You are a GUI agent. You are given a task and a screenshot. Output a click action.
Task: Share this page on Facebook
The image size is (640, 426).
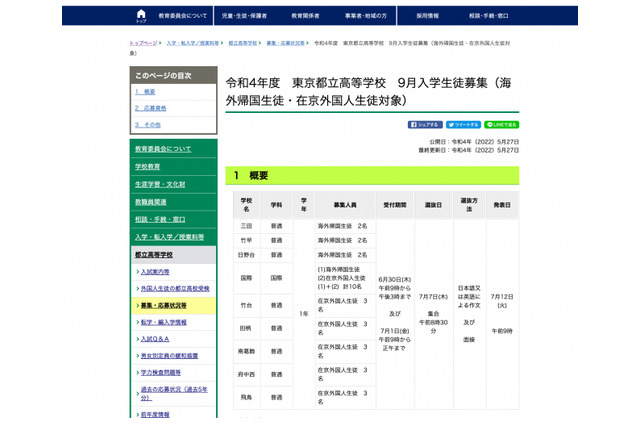425,125
